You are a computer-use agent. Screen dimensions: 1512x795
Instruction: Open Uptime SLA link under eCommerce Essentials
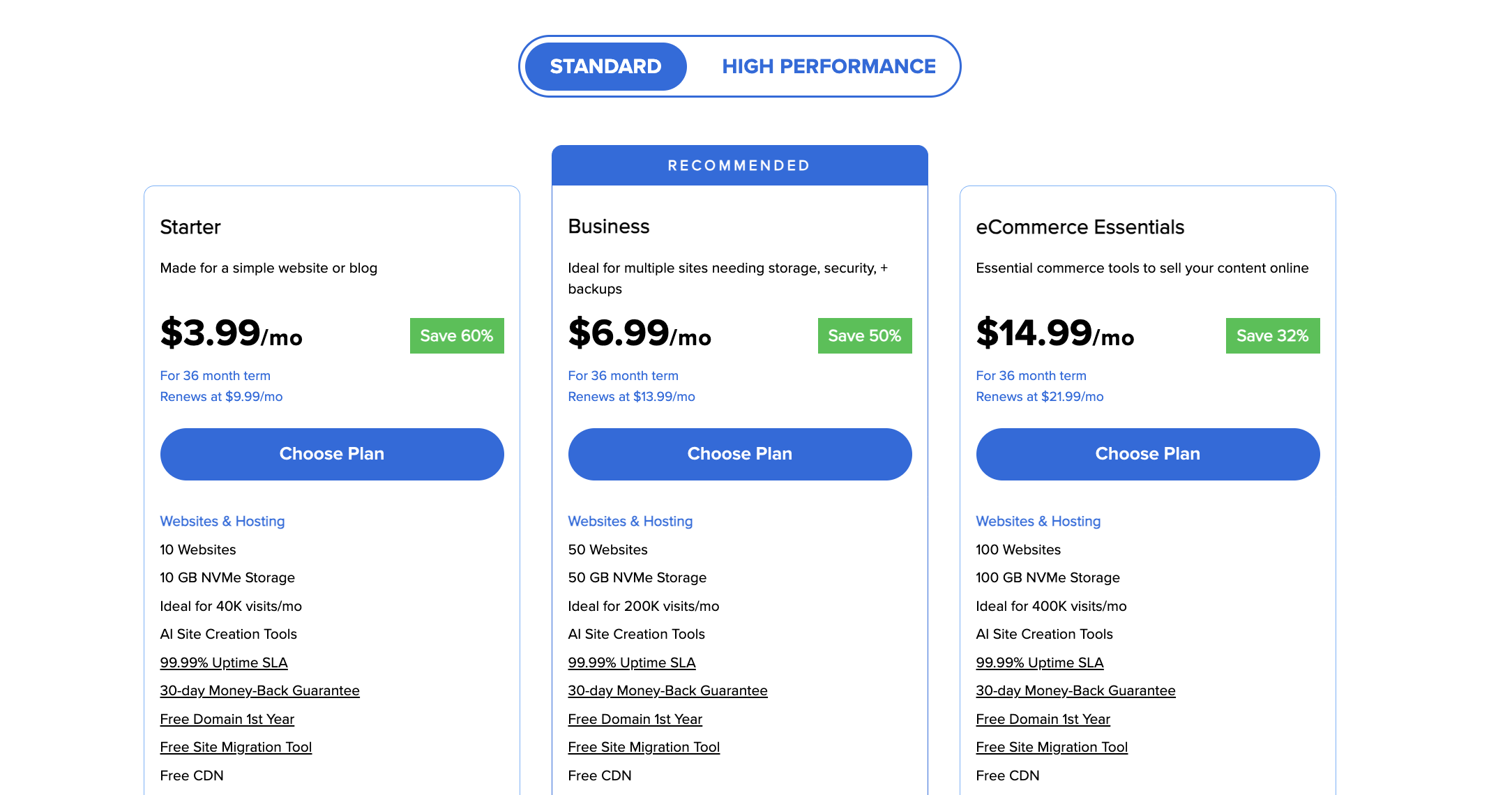[1039, 662]
